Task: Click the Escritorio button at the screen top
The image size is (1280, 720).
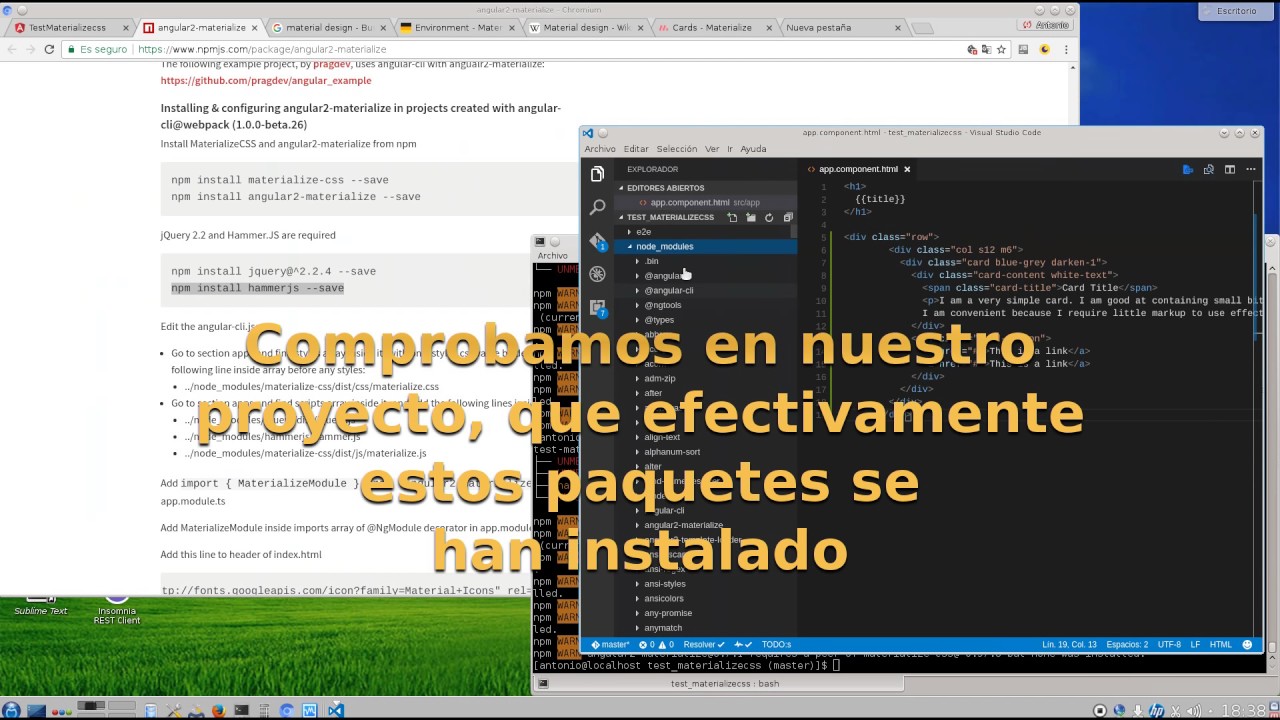Action: coord(1236,11)
